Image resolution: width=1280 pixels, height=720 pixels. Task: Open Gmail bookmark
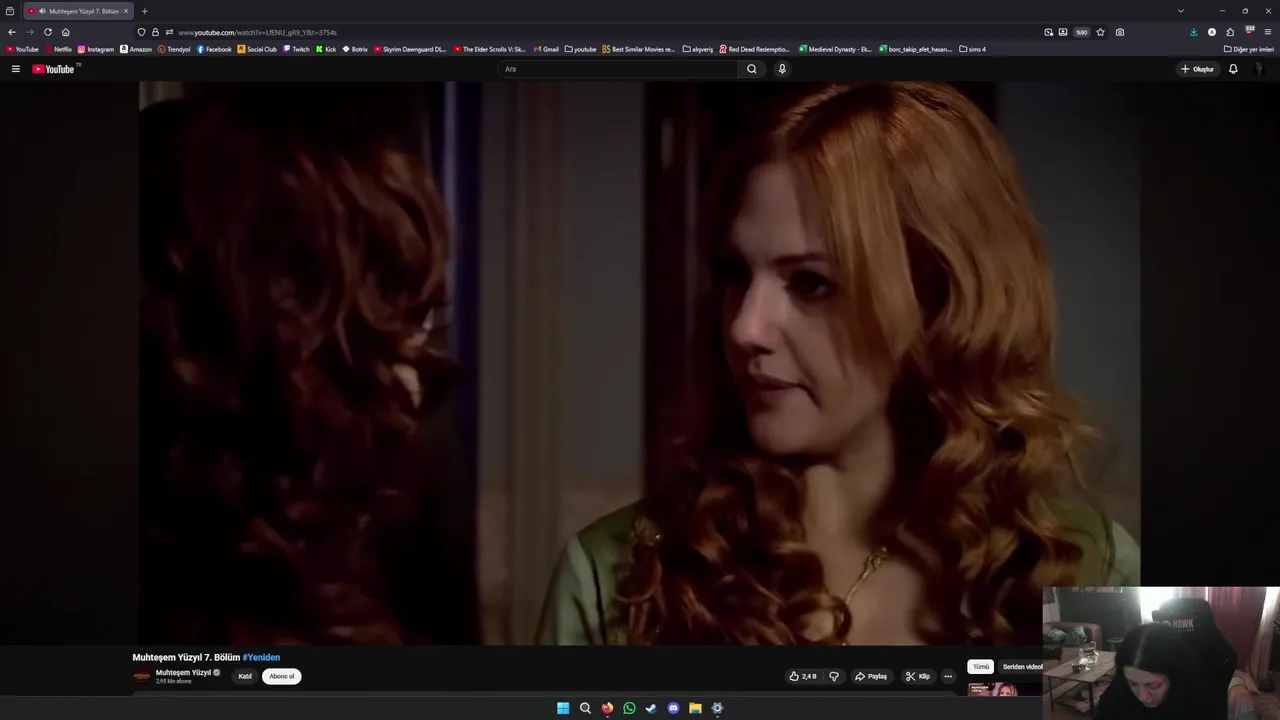point(546,49)
